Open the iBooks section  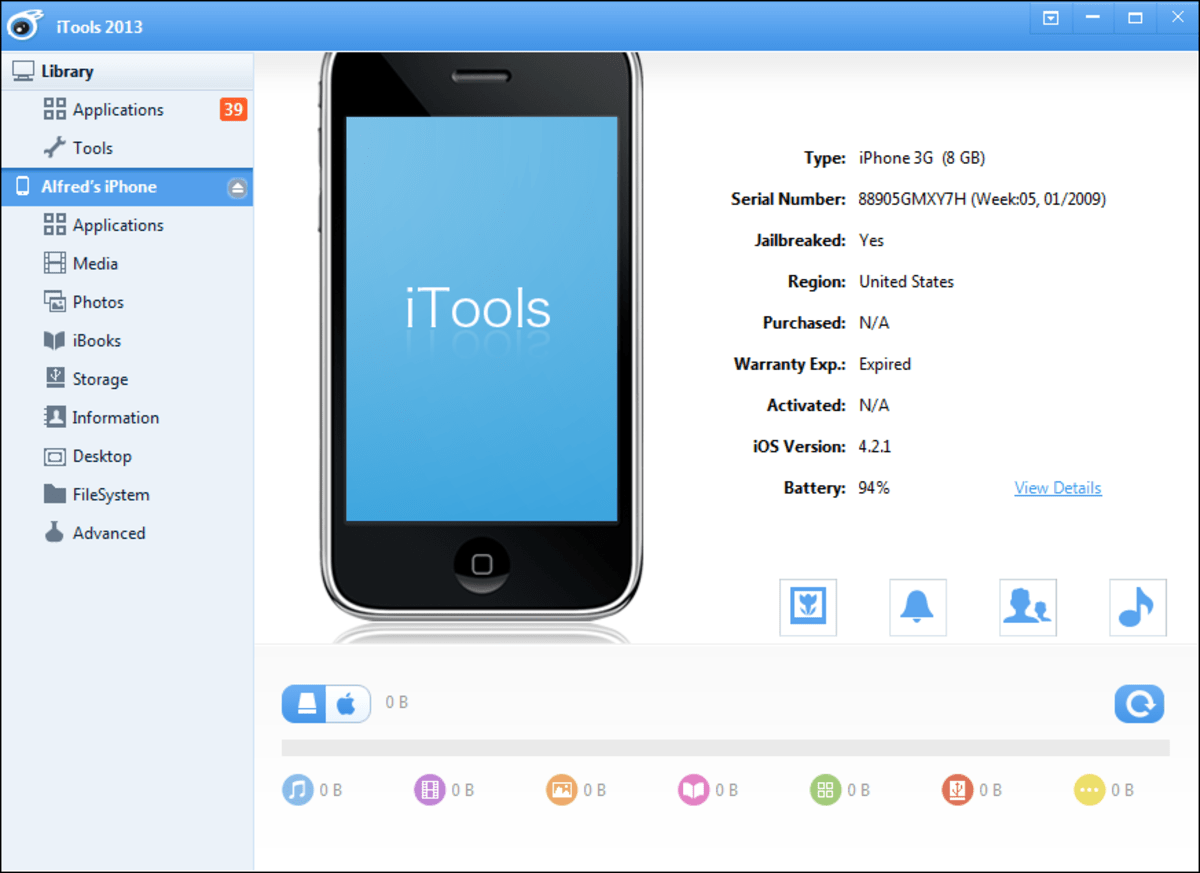127,341
